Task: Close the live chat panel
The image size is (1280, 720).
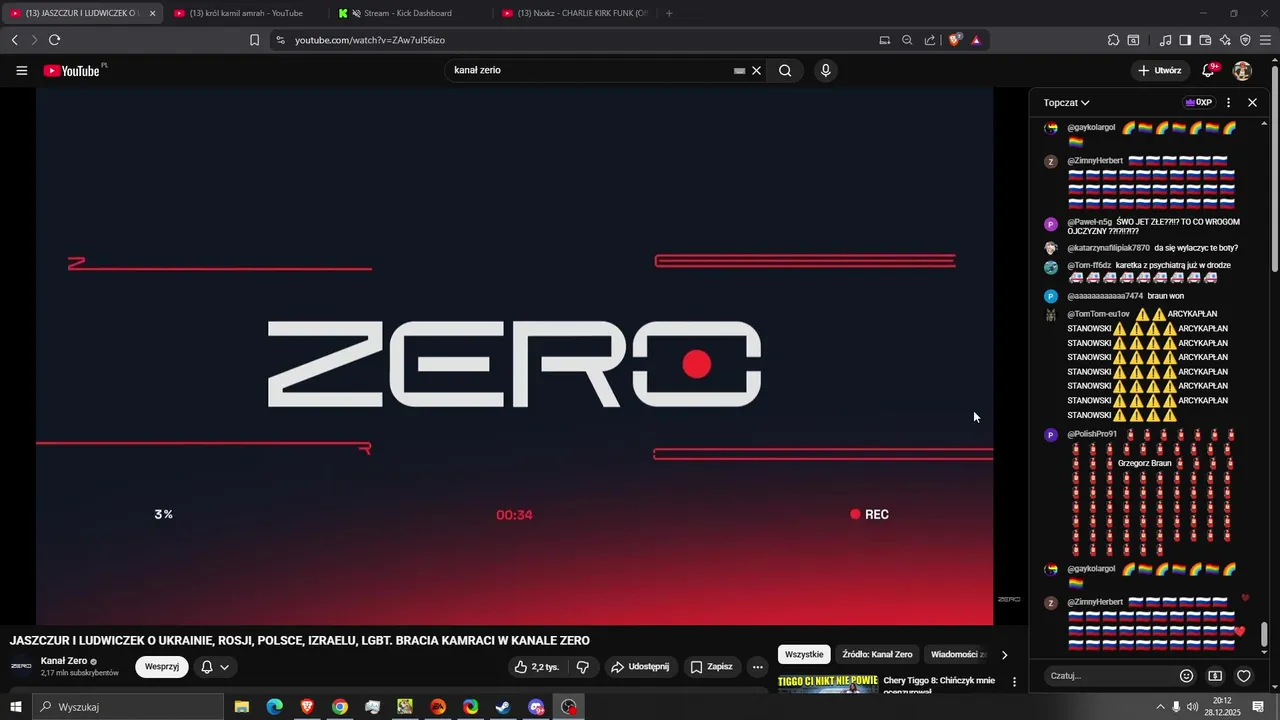Action: coord(1252,102)
